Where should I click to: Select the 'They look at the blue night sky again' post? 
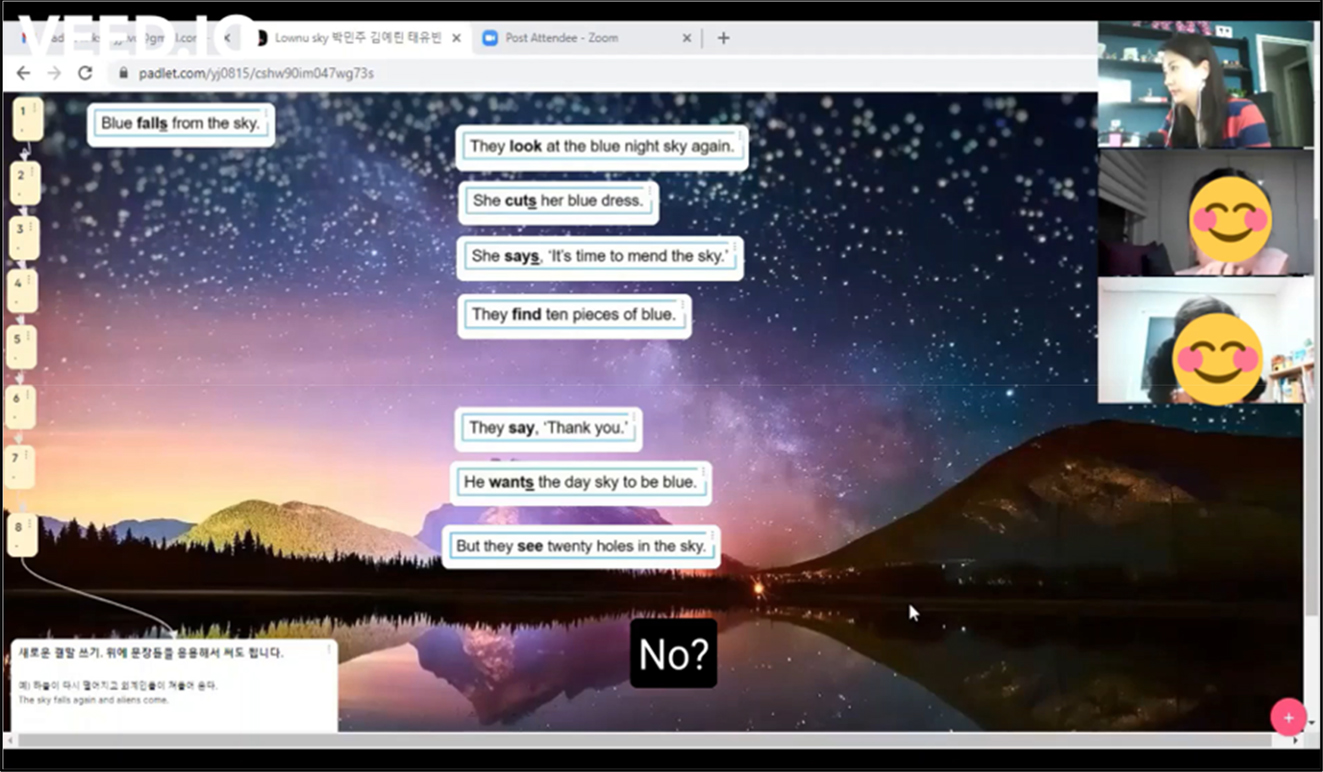[x=601, y=147]
